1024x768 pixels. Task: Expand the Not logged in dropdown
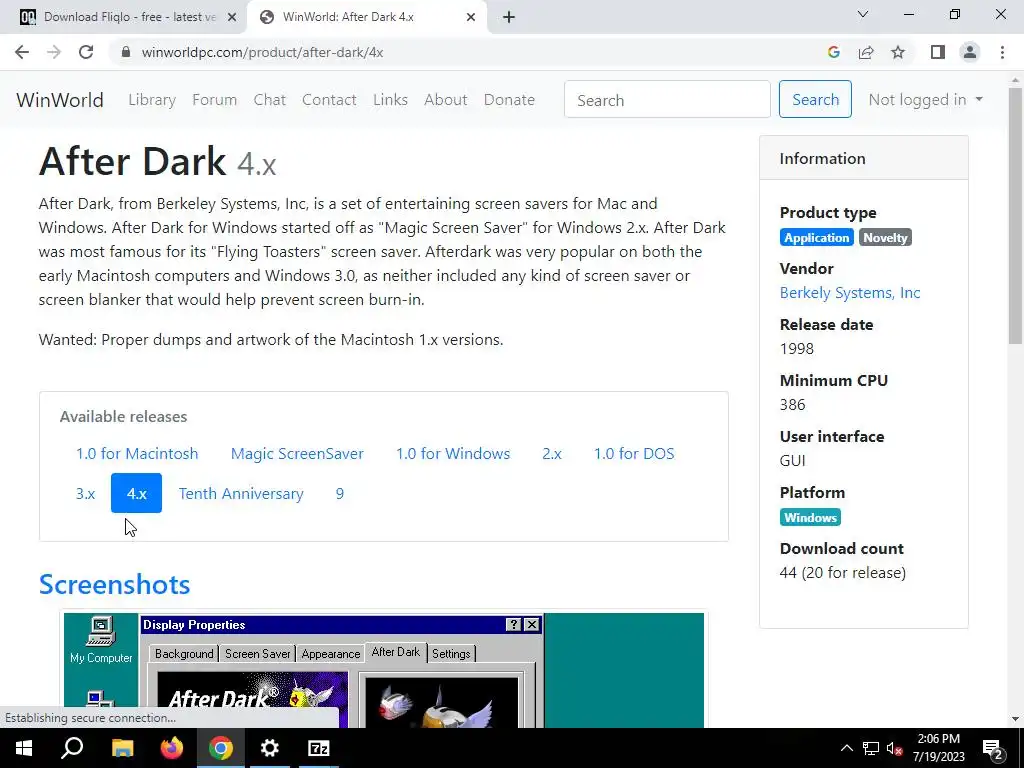[925, 100]
